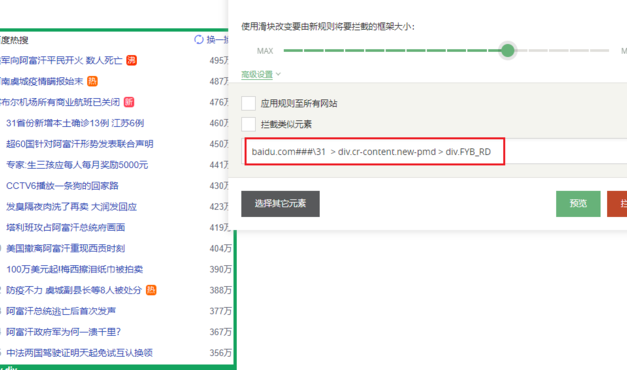The height and width of the screenshot is (370, 627).
Task: Open 塔利班攻占阿富汗总统府画面
Action: coord(66,228)
